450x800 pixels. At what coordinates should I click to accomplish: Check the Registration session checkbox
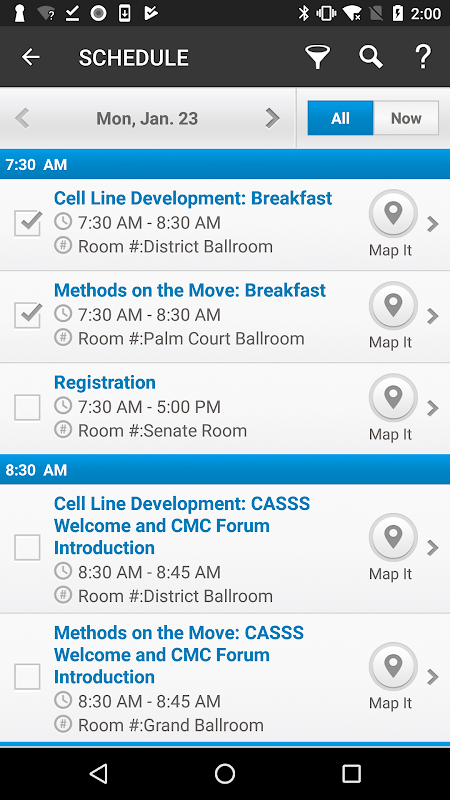(28, 407)
